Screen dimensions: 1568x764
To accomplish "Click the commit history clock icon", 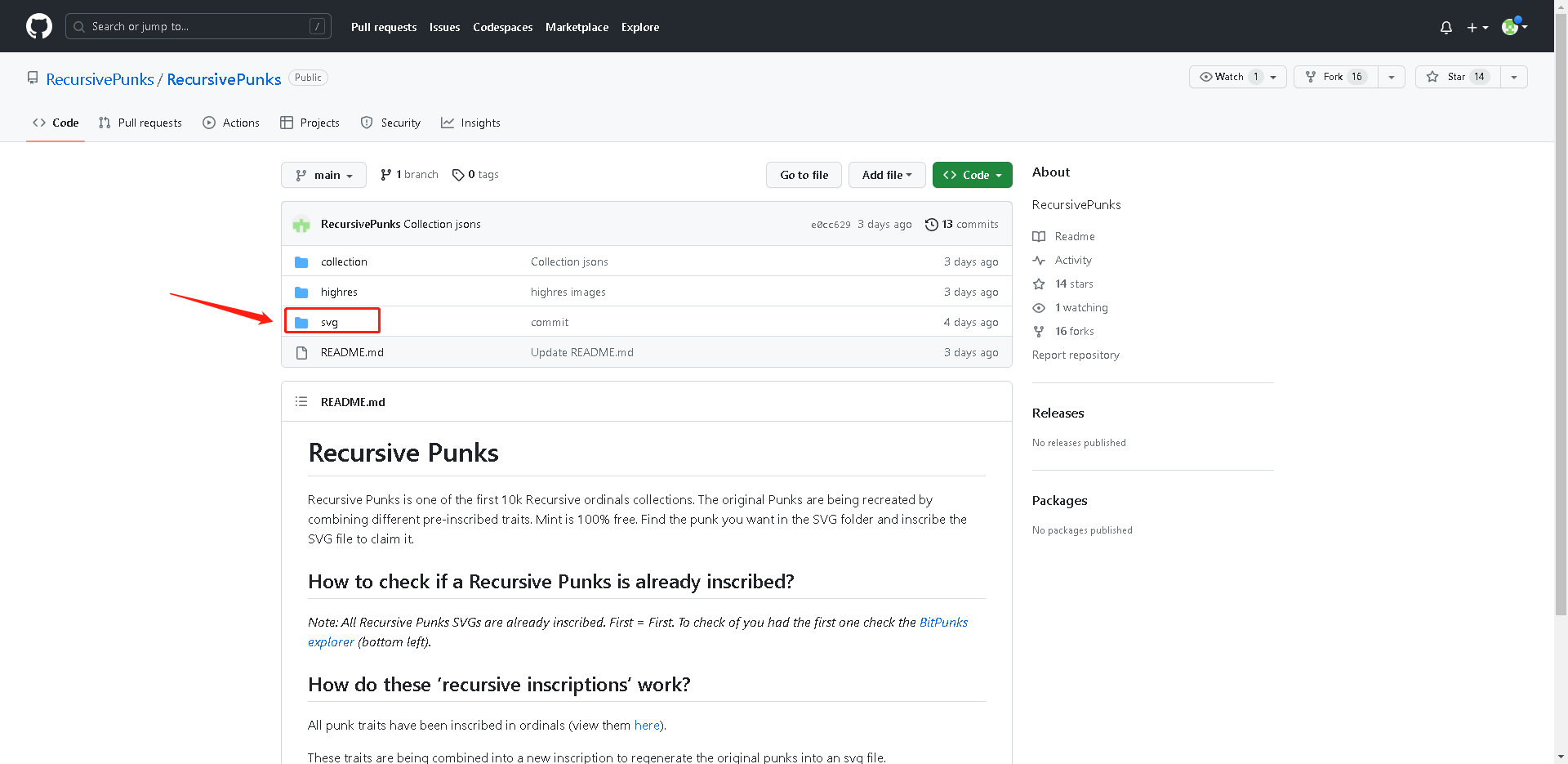I will [931, 225].
